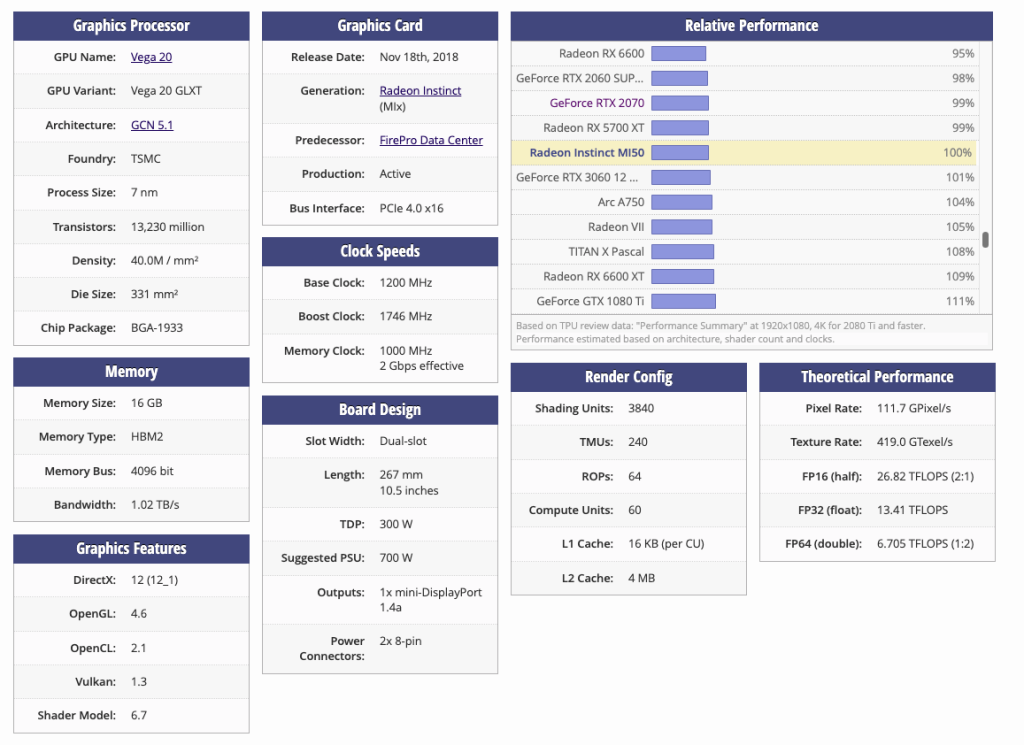Screen dimensions: 1024x745
Task: Click the TDP value 300 W
Action: (x=396, y=524)
